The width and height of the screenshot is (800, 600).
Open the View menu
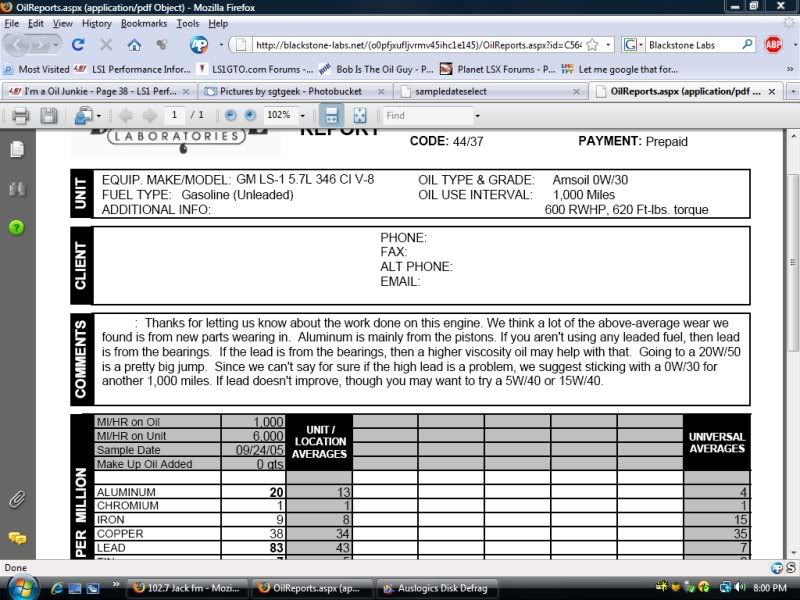pyautogui.click(x=62, y=23)
